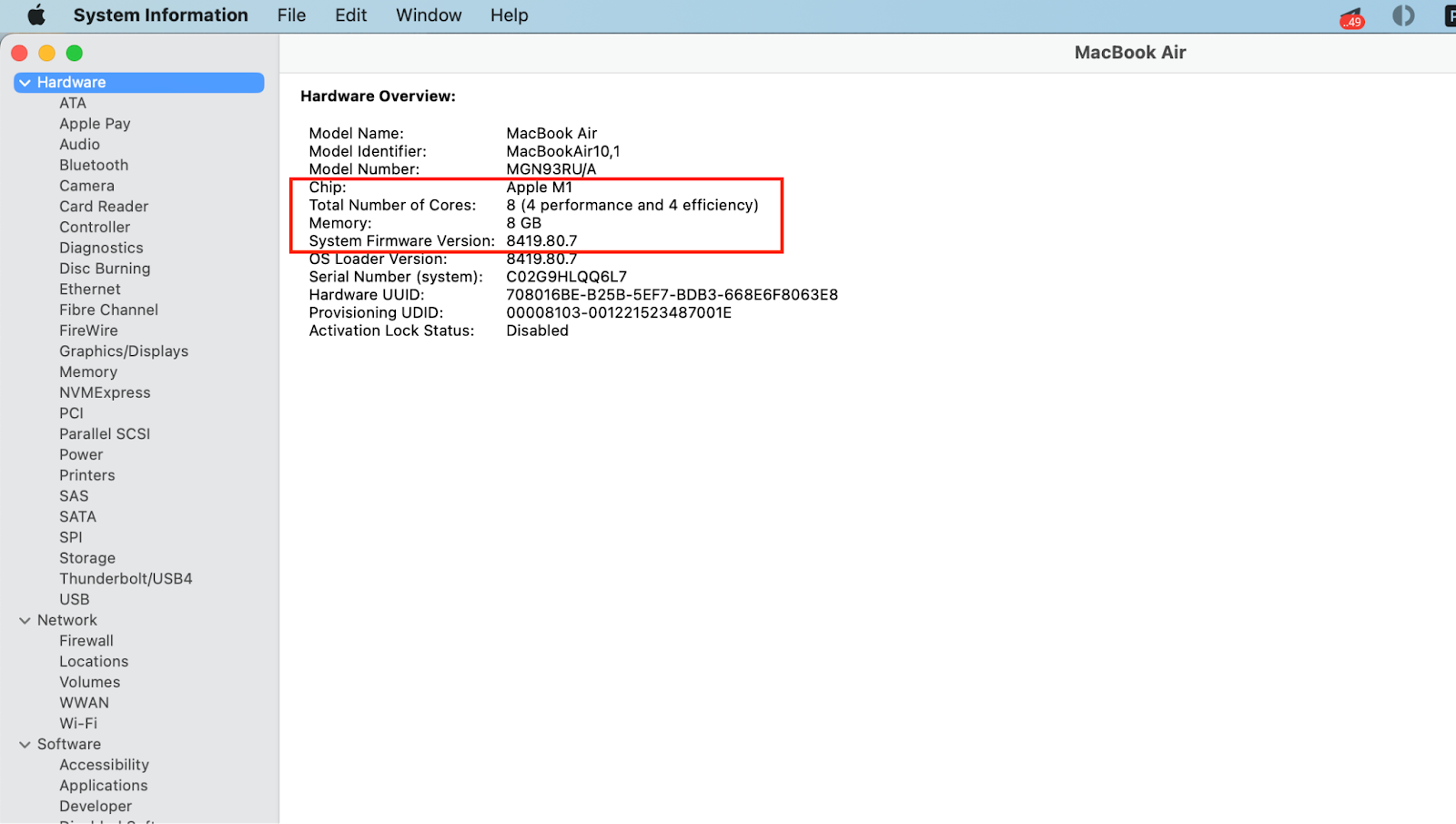
Task: Select Storage in the sidebar
Action: pos(87,558)
